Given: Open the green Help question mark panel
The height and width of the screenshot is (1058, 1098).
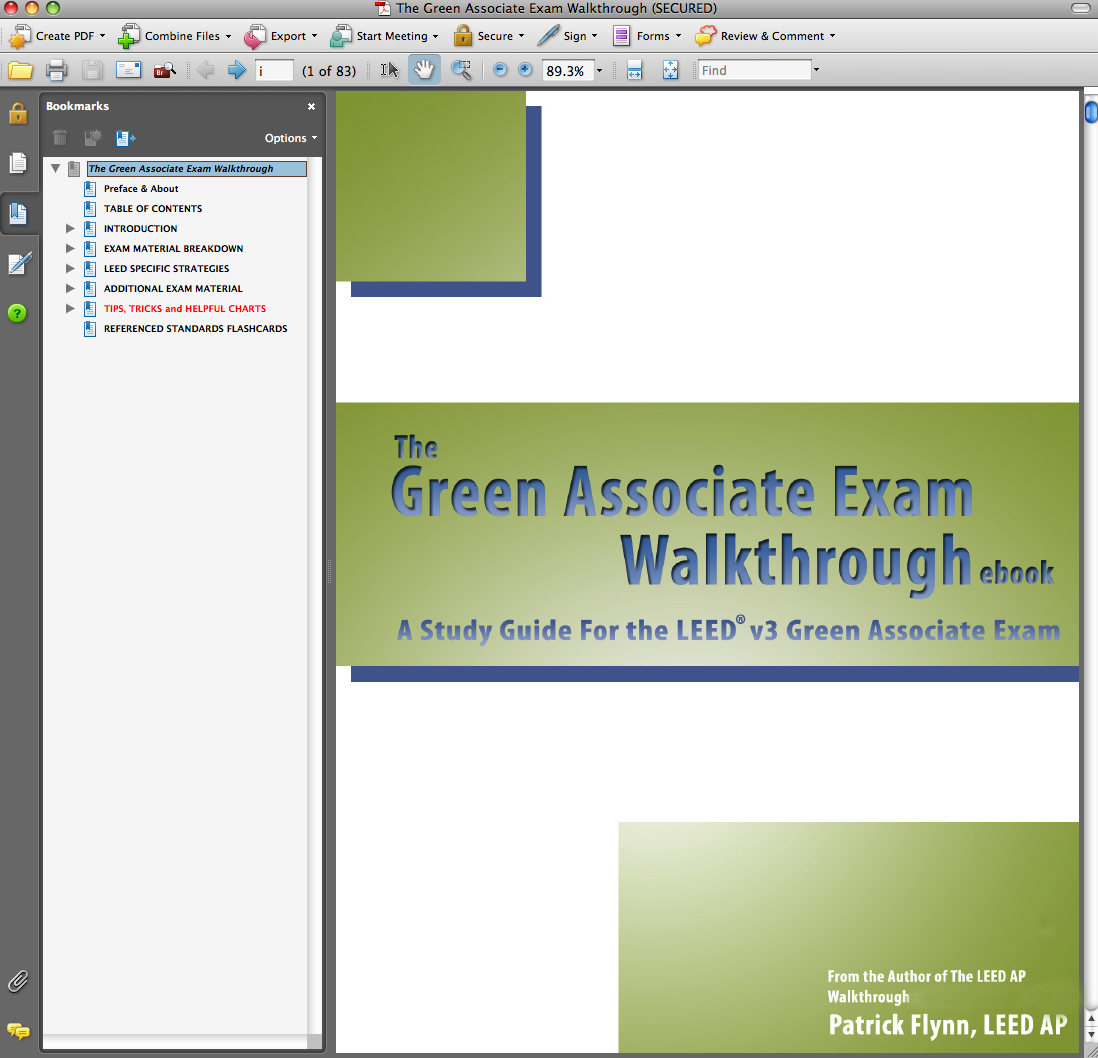Looking at the screenshot, I should (x=18, y=313).
